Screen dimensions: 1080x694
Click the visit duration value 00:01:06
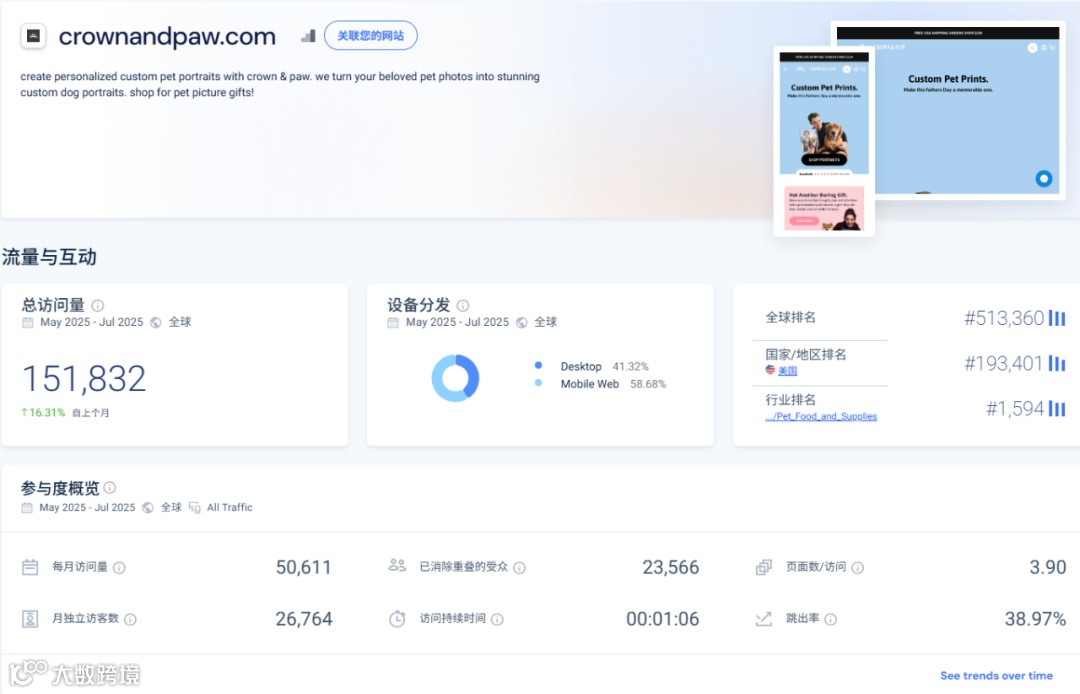[663, 619]
